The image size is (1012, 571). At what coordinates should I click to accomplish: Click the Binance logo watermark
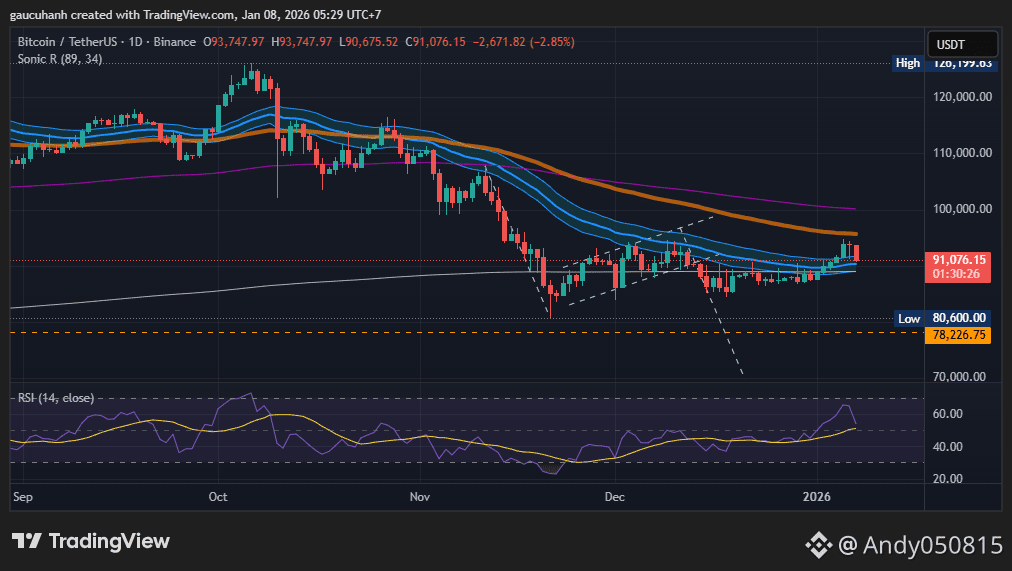[x=819, y=544]
